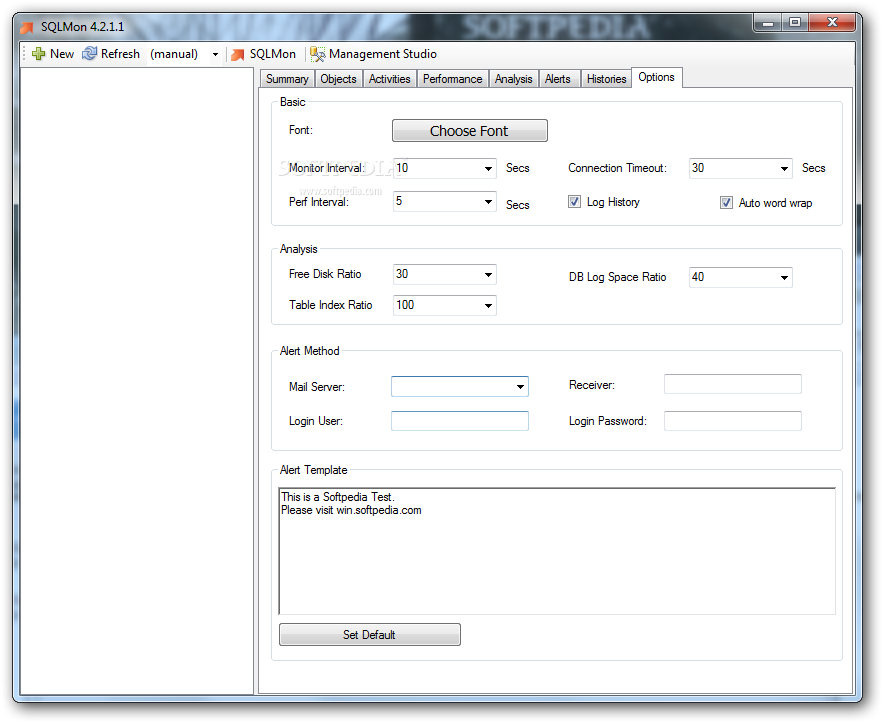Switch to the Activities tab
Image resolution: width=883 pixels, height=723 pixels.
tap(390, 79)
